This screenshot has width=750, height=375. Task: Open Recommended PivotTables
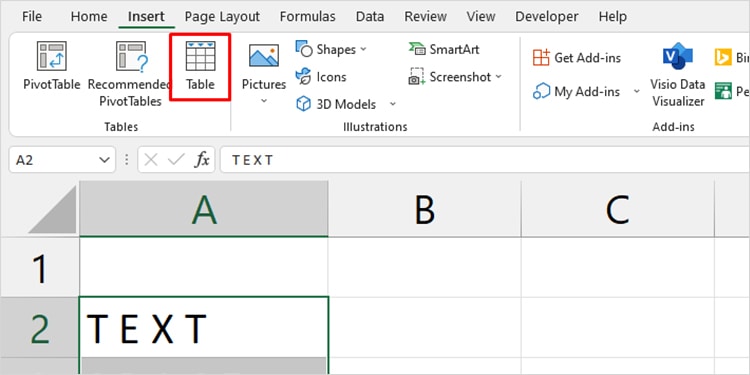pos(130,72)
